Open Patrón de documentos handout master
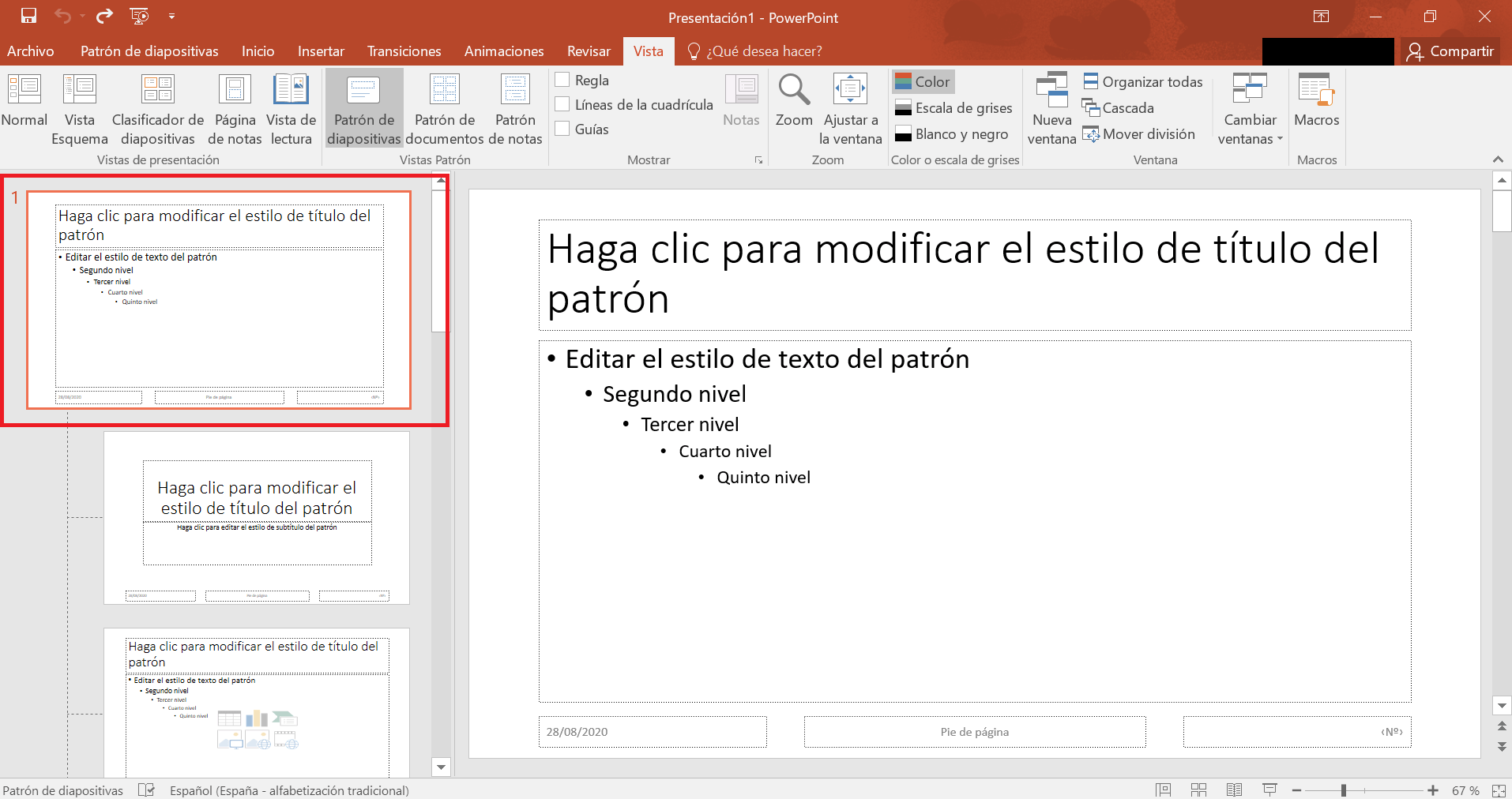 click(445, 109)
